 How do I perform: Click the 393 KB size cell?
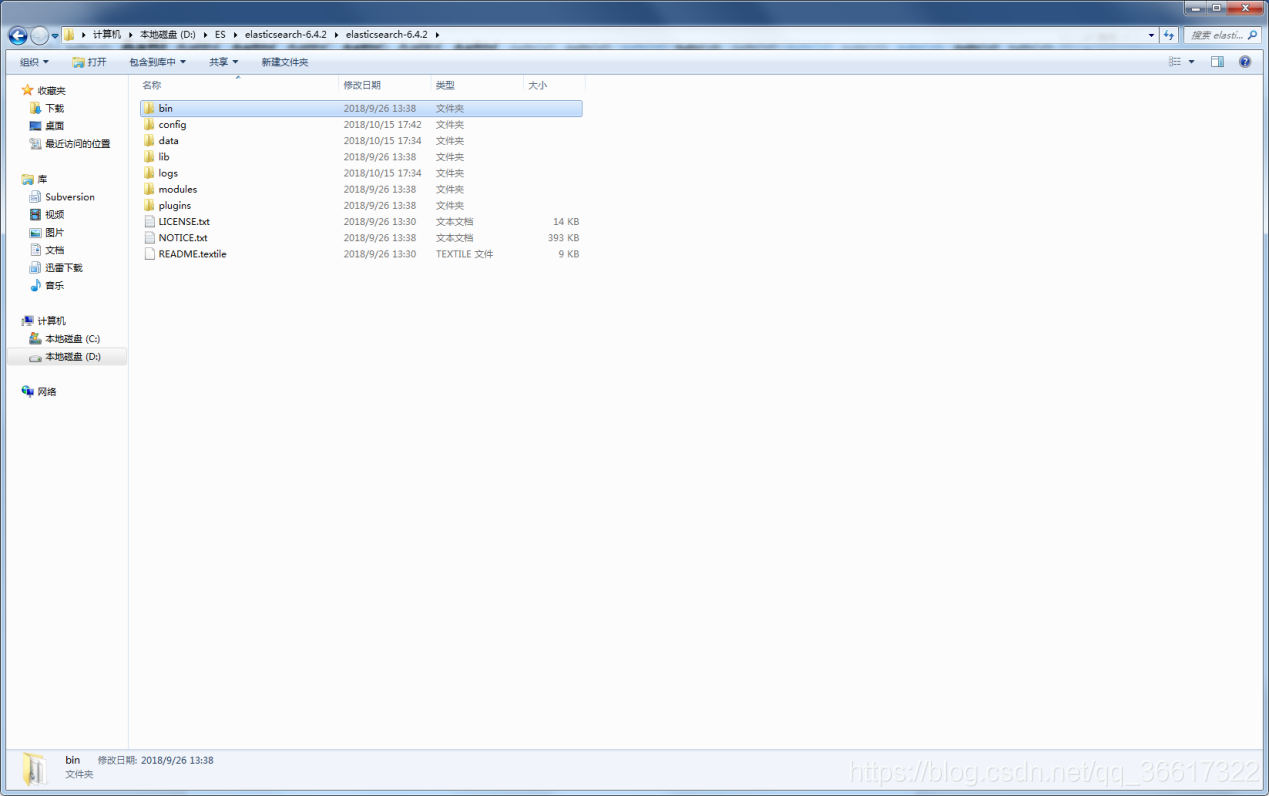click(563, 238)
